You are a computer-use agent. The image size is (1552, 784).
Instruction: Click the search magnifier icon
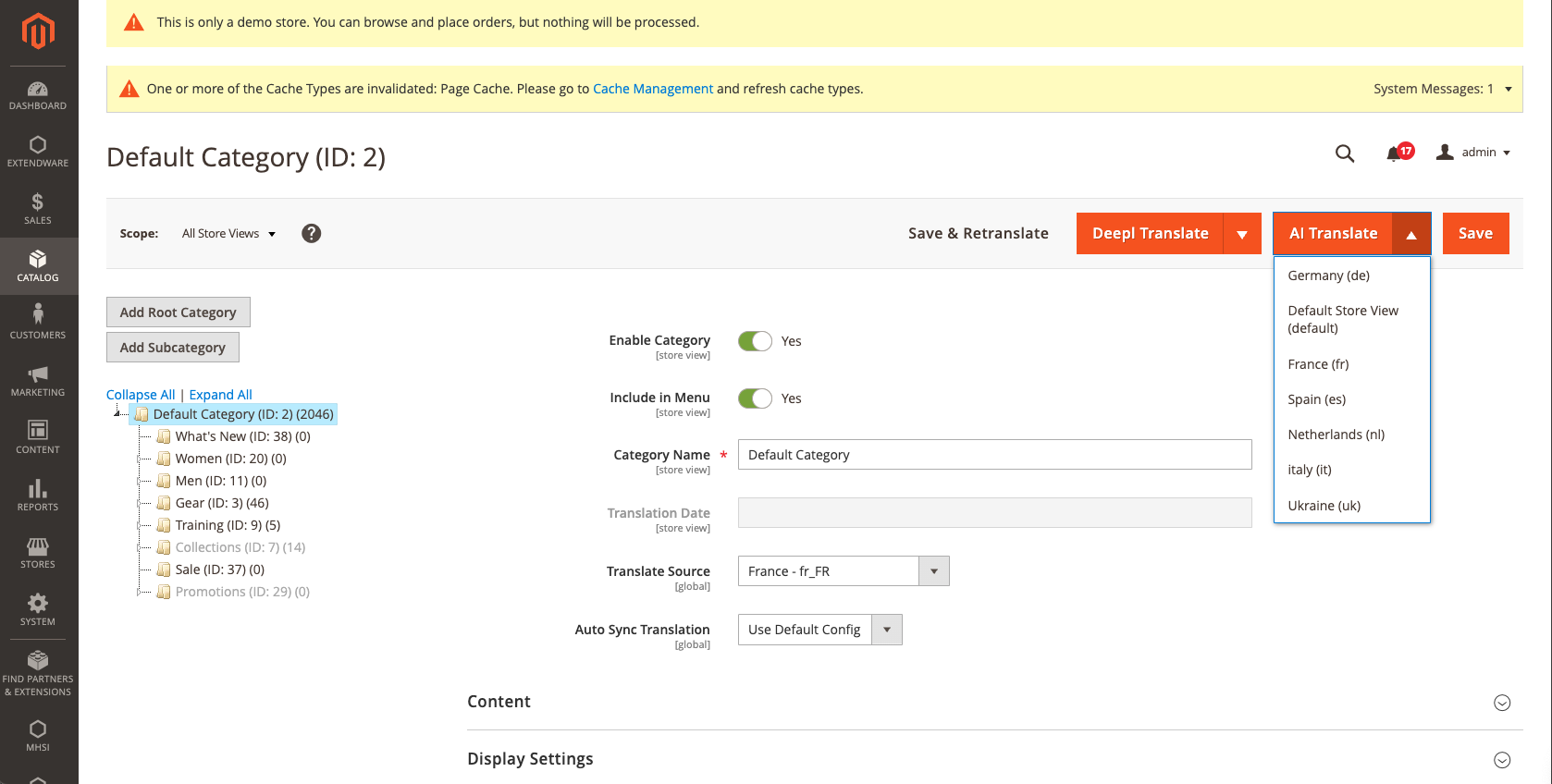tap(1344, 153)
